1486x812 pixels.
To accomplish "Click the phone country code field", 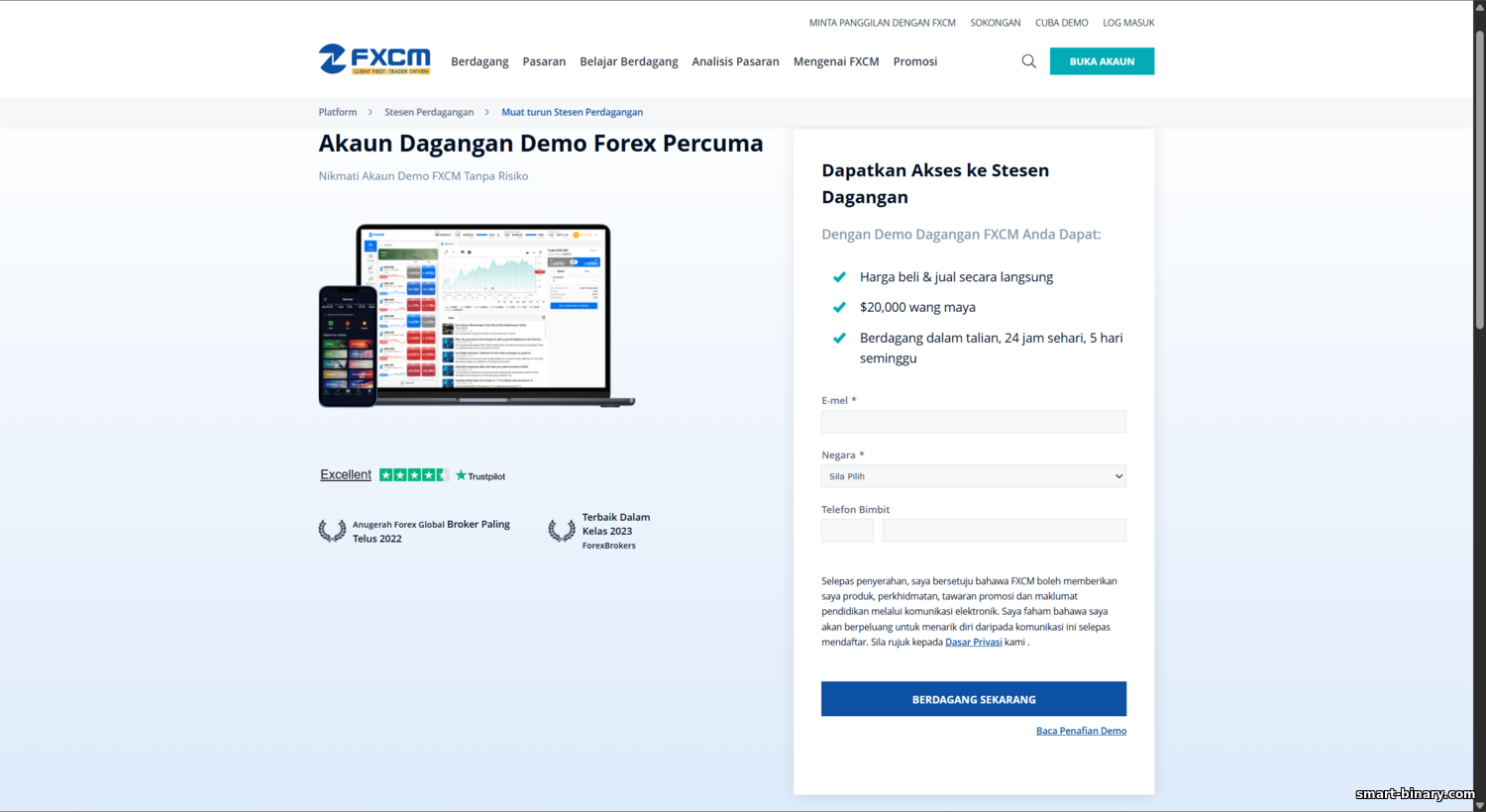I will [x=847, y=531].
